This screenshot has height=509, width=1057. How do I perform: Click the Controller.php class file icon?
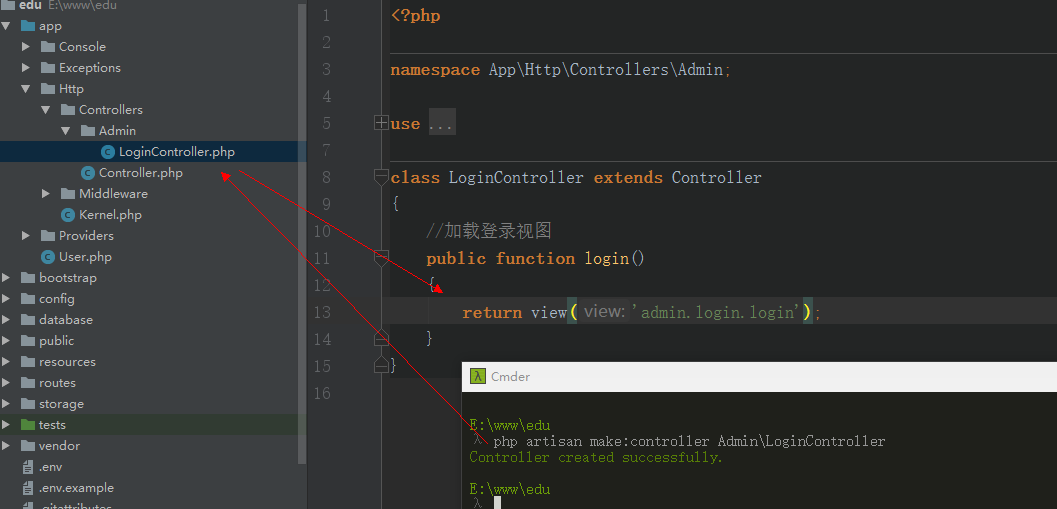[x=87, y=173]
